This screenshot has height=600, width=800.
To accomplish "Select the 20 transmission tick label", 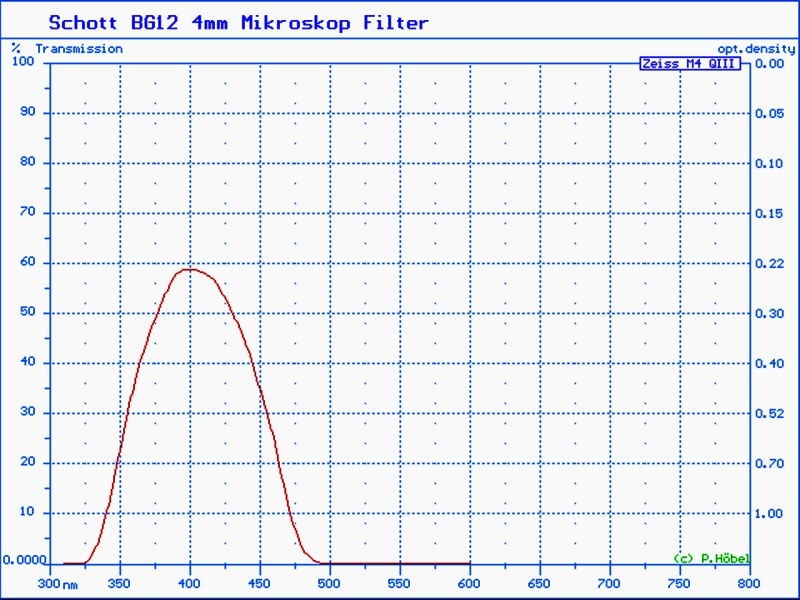I will (27, 462).
